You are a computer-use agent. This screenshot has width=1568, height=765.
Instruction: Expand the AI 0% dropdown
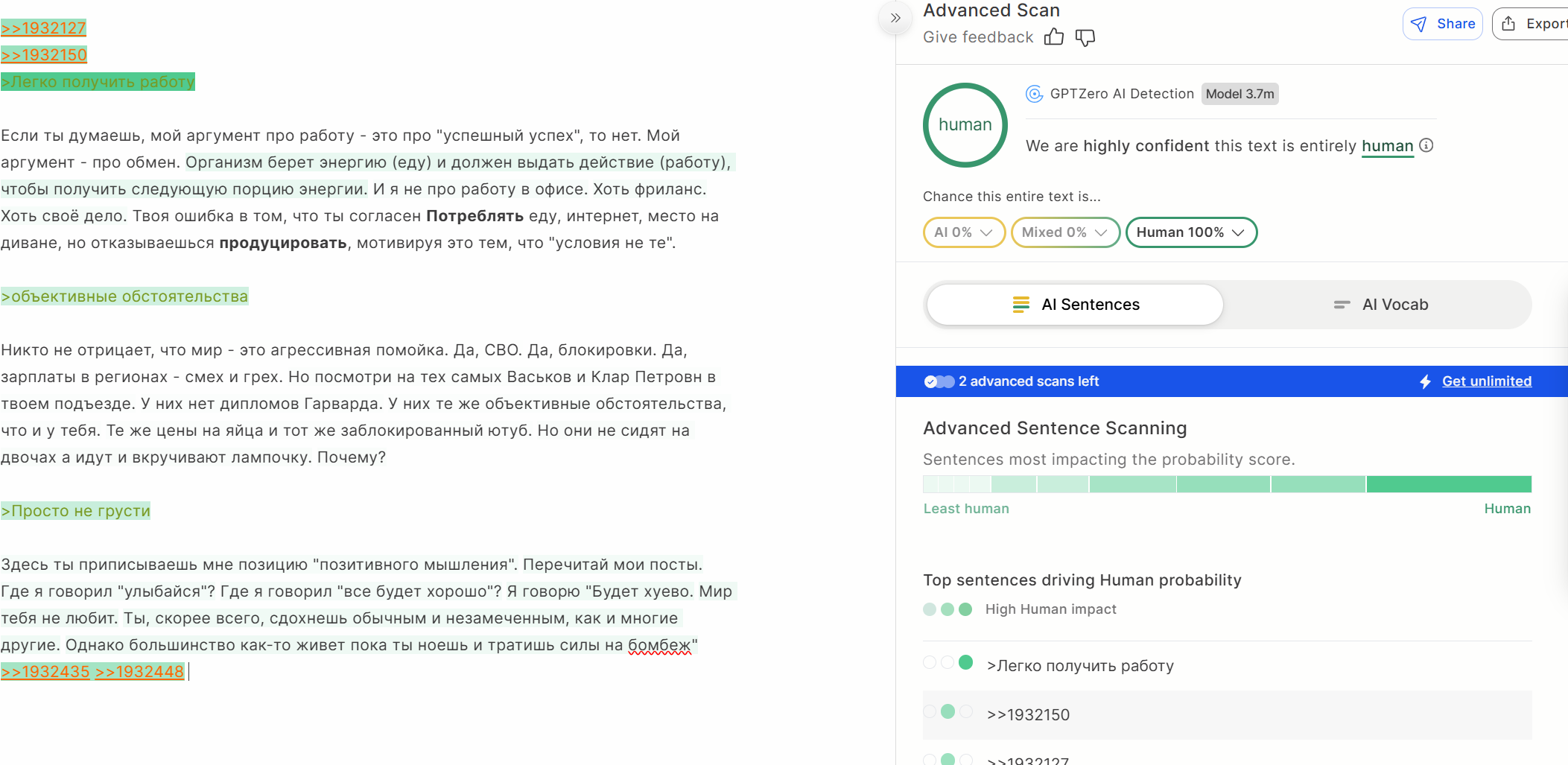click(x=964, y=232)
